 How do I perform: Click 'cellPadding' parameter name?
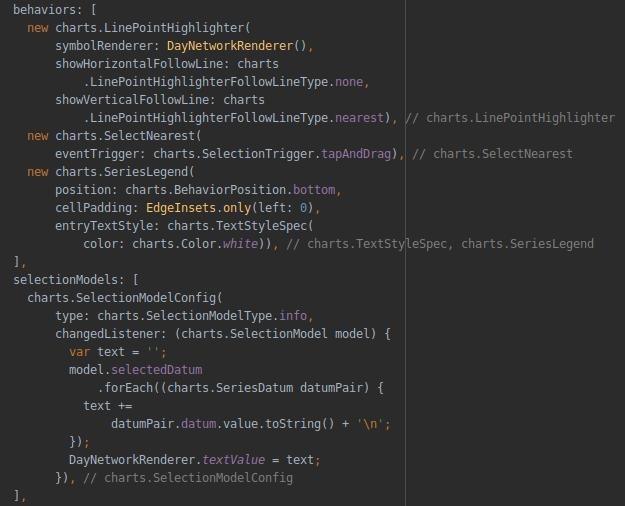point(93,208)
